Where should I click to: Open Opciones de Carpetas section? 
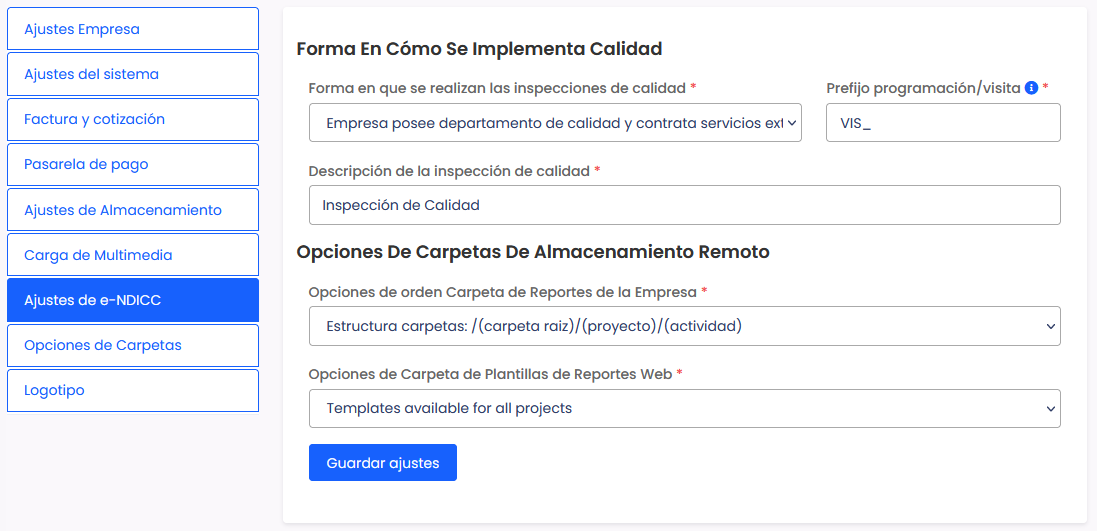point(133,345)
